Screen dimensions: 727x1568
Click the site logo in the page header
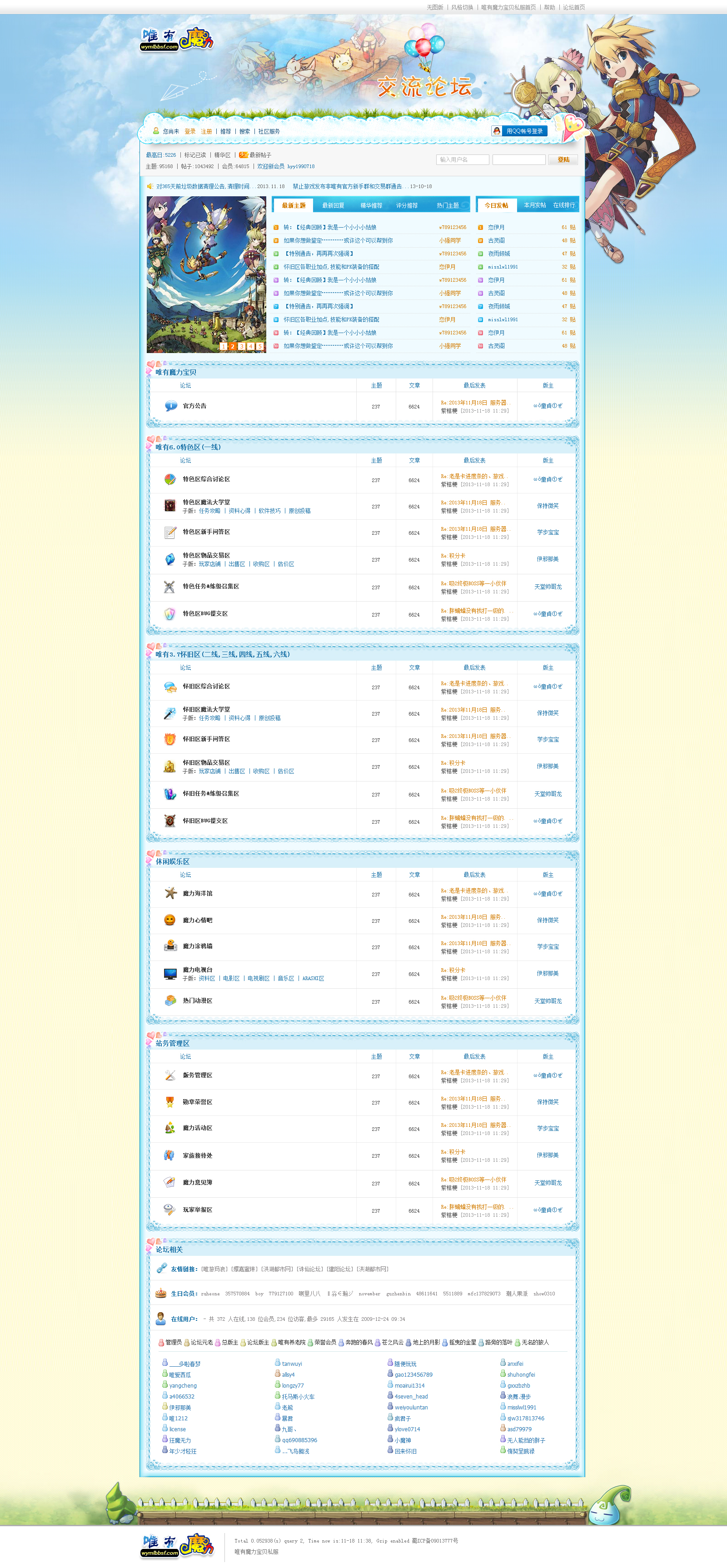[177, 39]
